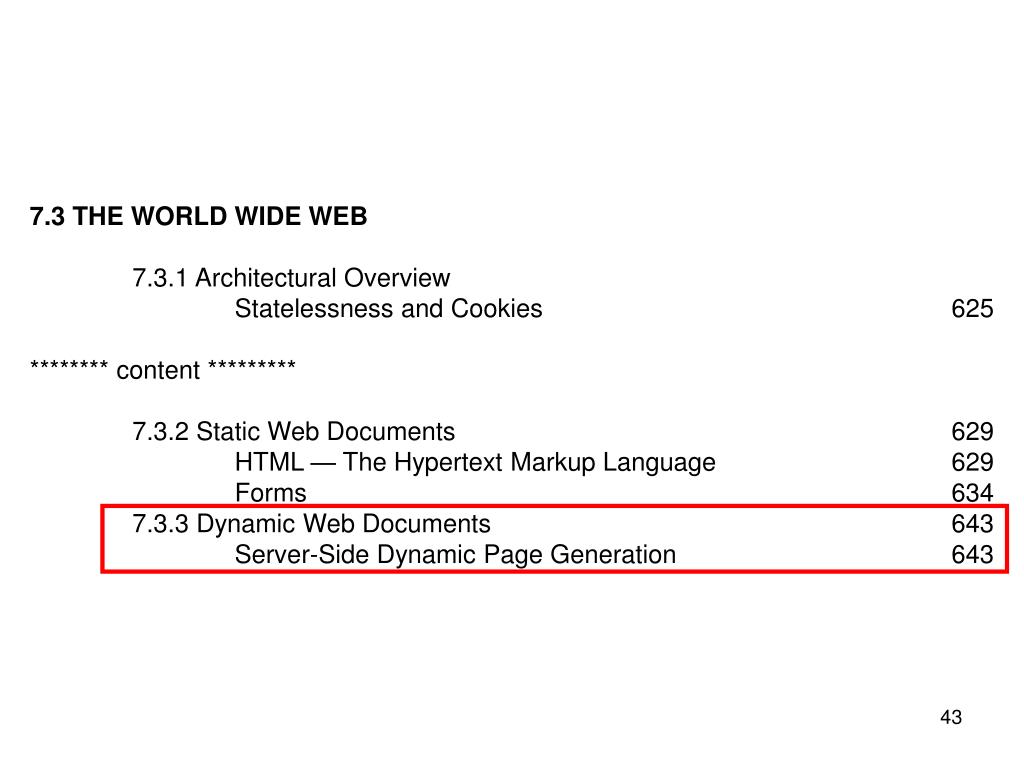Click '7.3.3 Dynamic Web Documents' entry
1024x768 pixels.
pos(312,524)
